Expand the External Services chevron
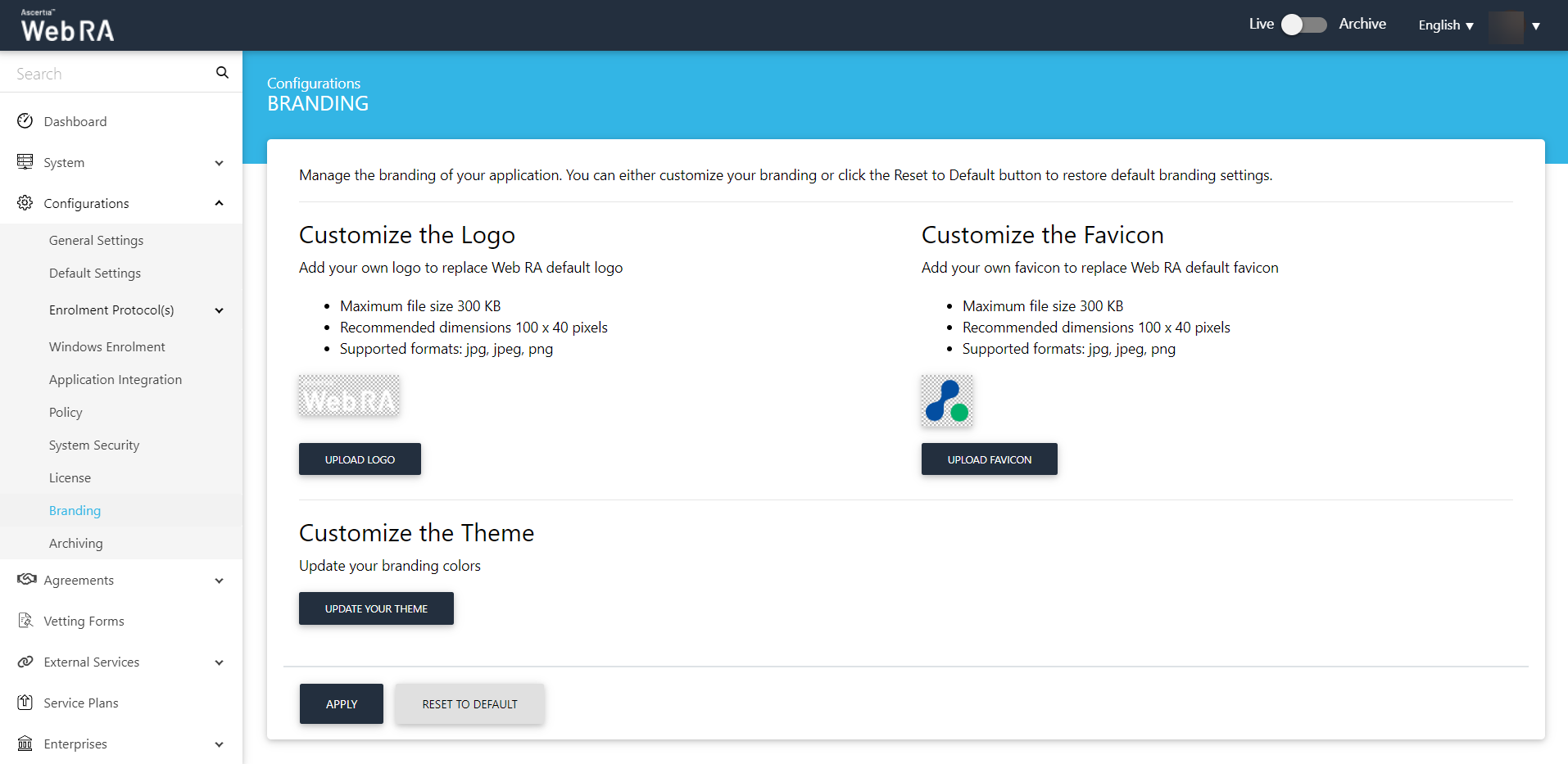This screenshot has width=1568, height=764. [219, 662]
